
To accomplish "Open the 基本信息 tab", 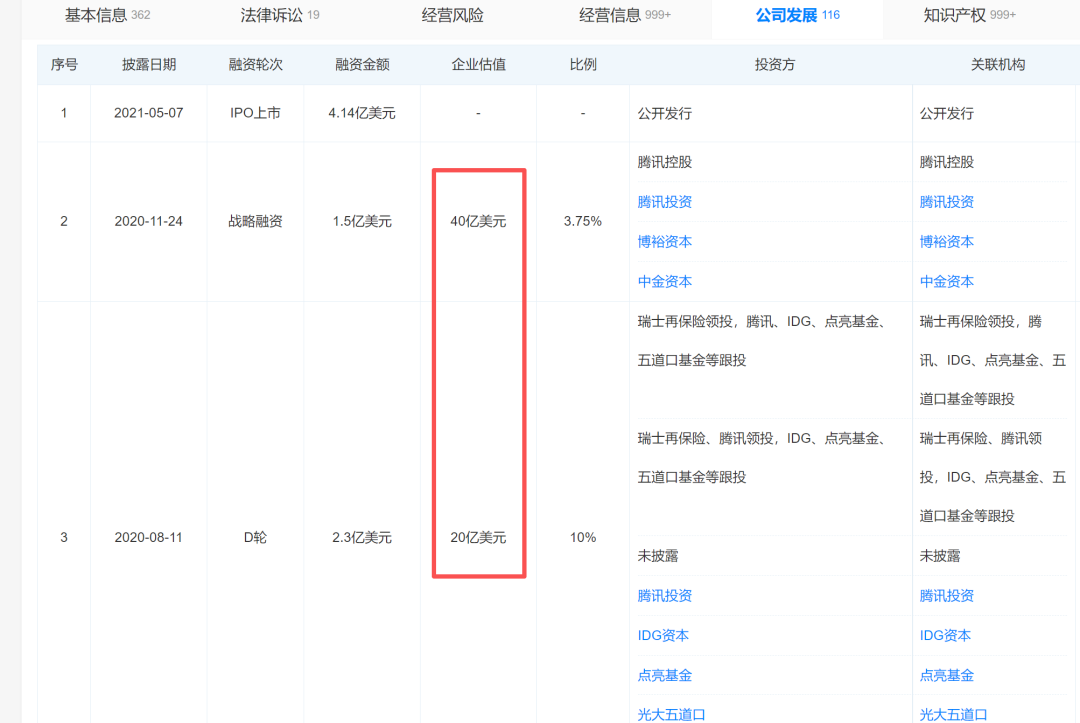I will click(107, 15).
